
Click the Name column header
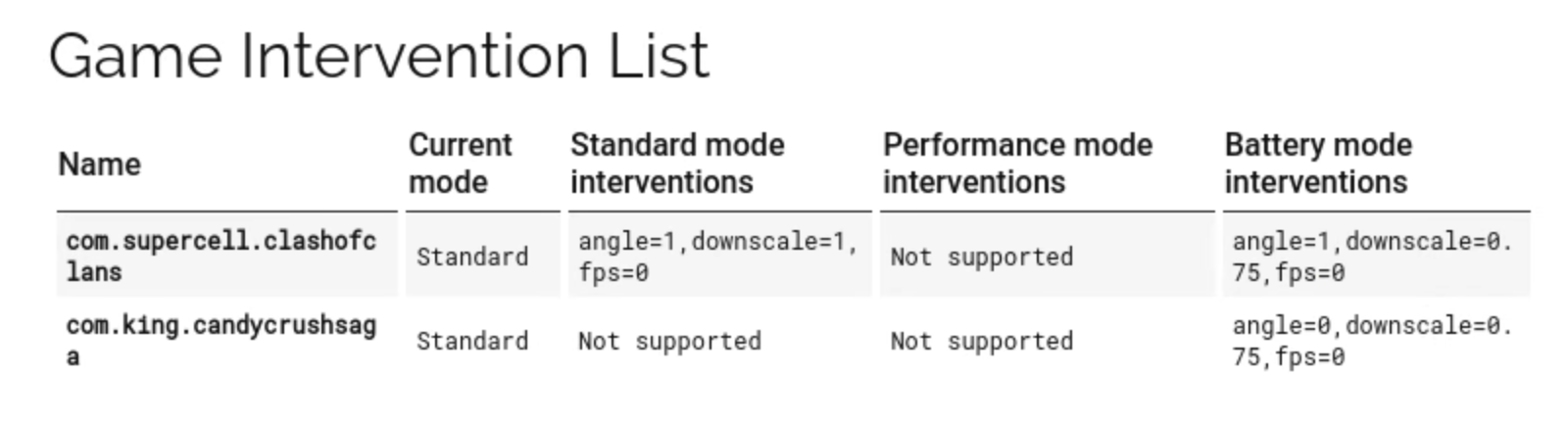[99, 164]
